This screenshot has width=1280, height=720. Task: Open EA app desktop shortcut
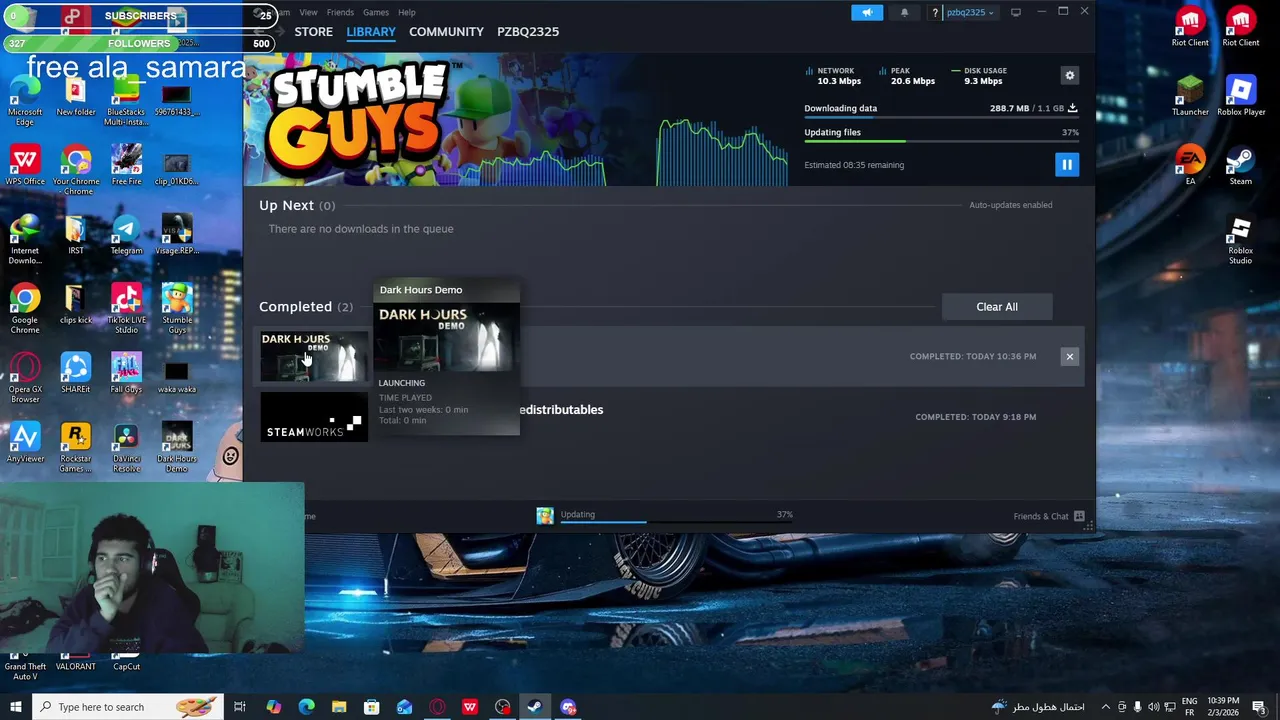(x=1190, y=166)
